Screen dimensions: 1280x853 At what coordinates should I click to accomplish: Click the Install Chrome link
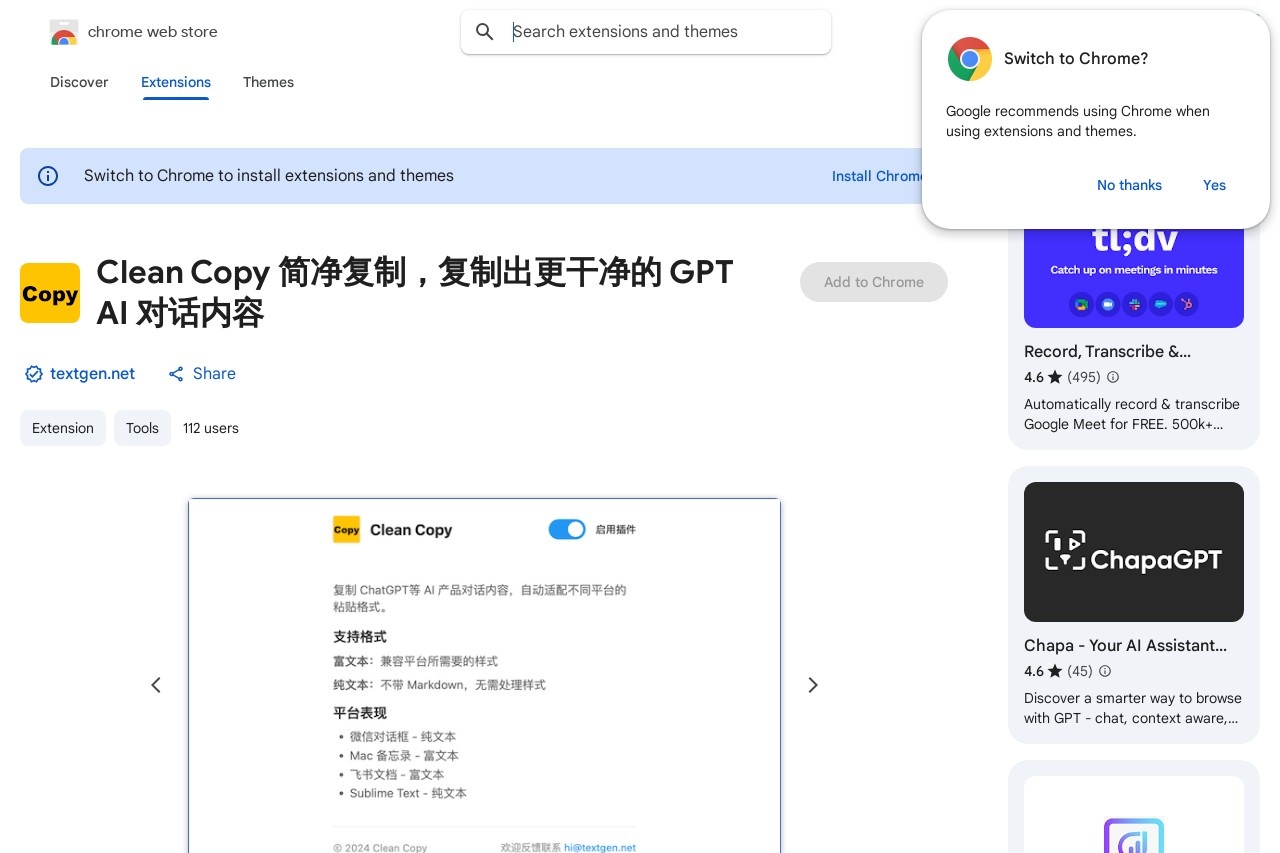point(877,176)
